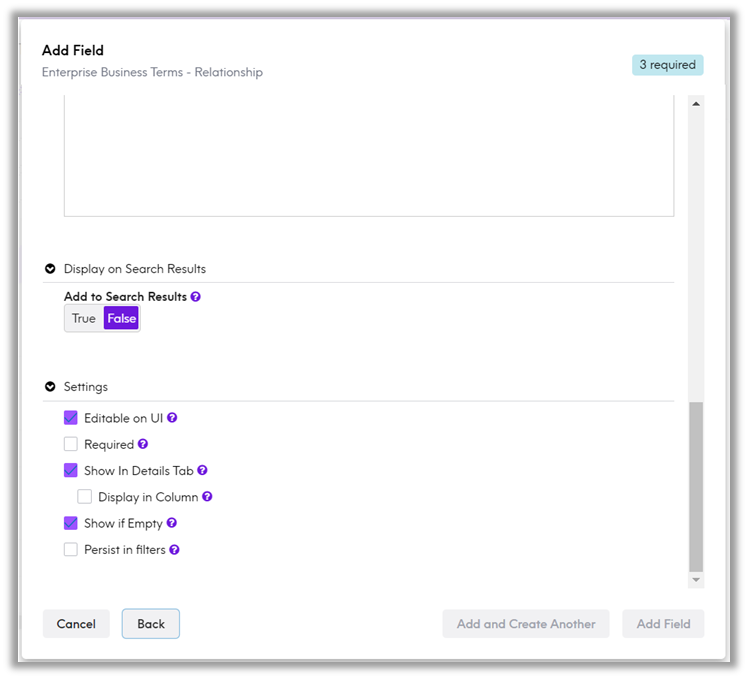The height and width of the screenshot is (679, 748).
Task: Set Add to Search Results to True
Action: coord(84,319)
